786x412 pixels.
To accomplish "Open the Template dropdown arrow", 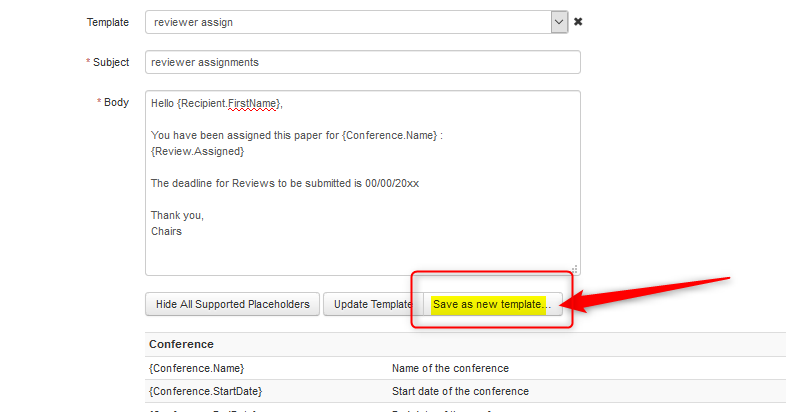I will pyautogui.click(x=559, y=22).
